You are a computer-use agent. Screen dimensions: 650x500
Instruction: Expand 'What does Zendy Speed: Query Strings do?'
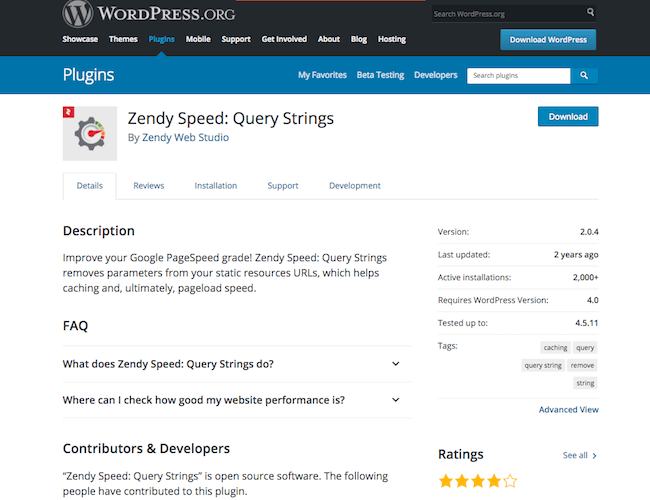tap(237, 364)
